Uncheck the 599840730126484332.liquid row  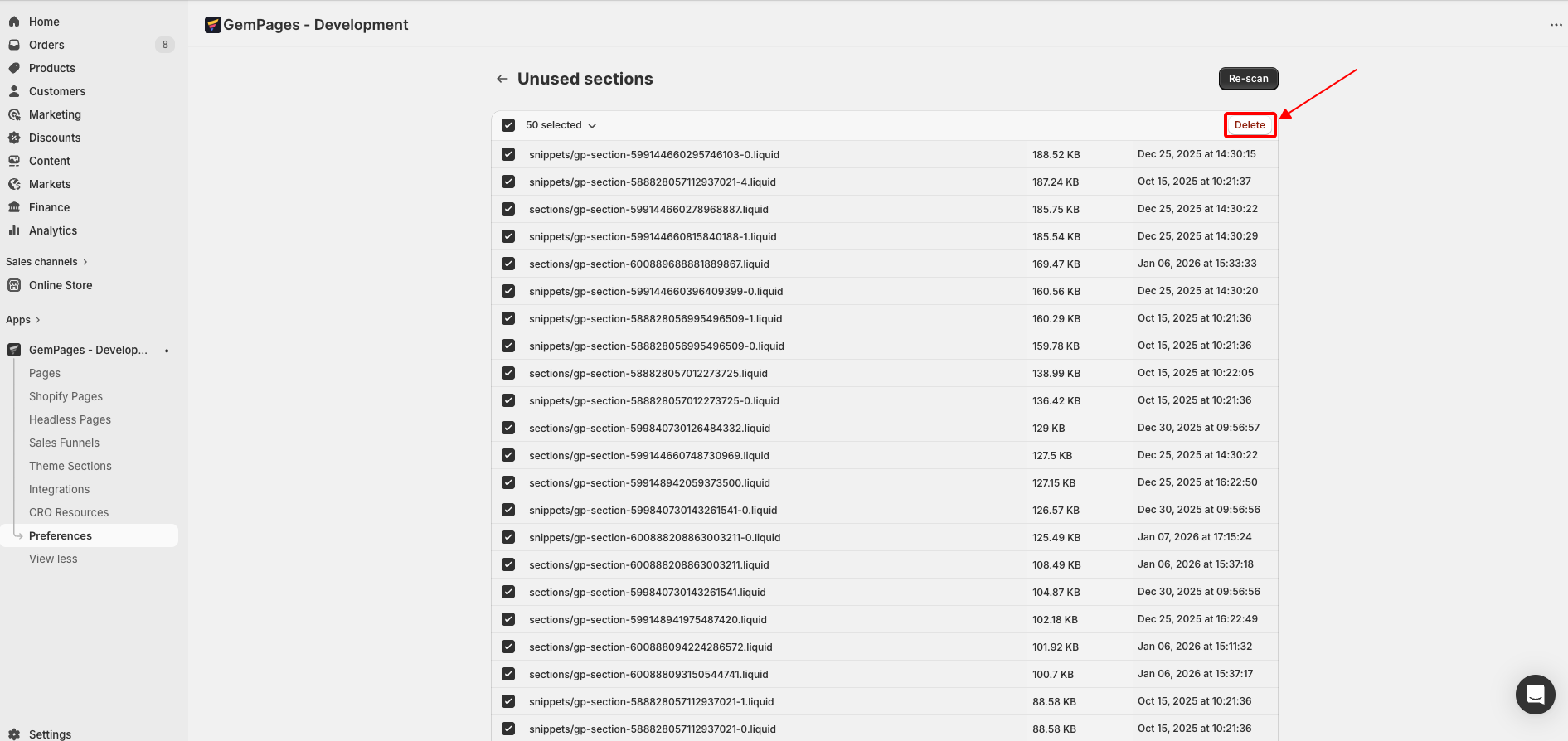pos(508,428)
